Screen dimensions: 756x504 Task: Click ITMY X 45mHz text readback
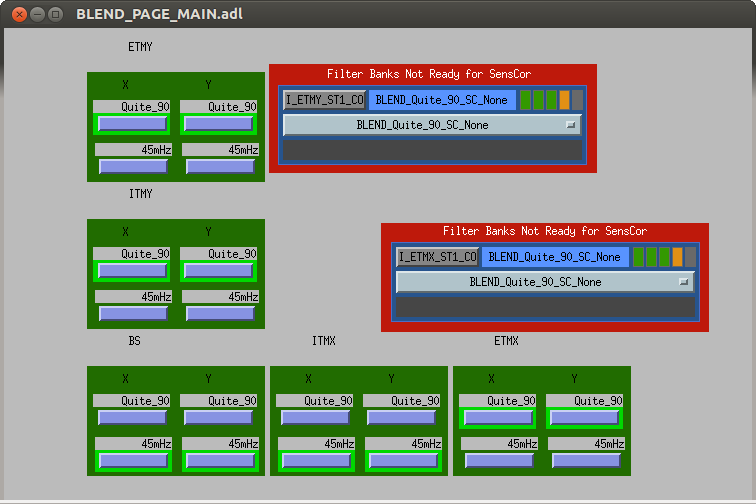click(134, 297)
